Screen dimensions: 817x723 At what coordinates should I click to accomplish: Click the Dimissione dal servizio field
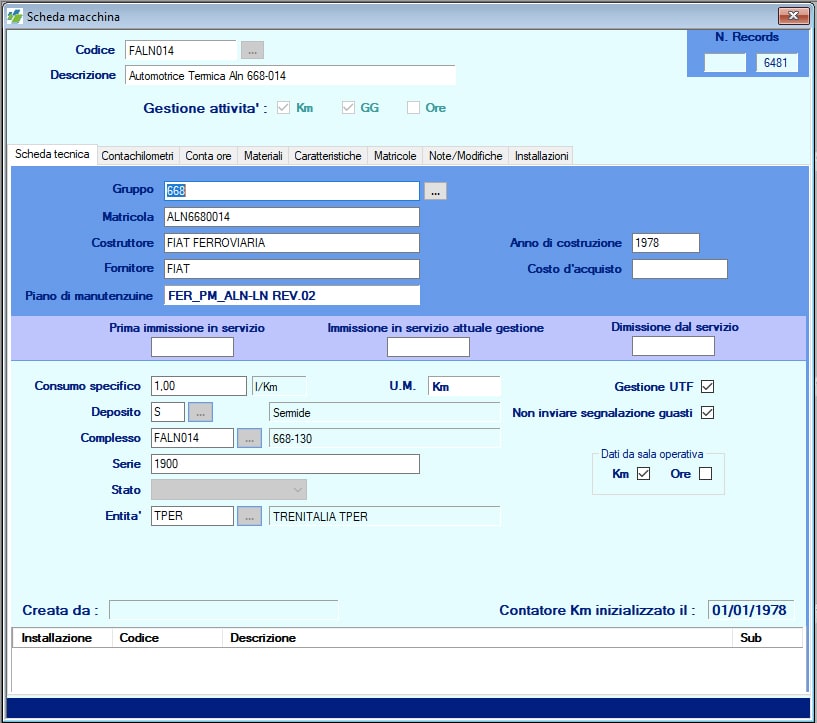[673, 346]
